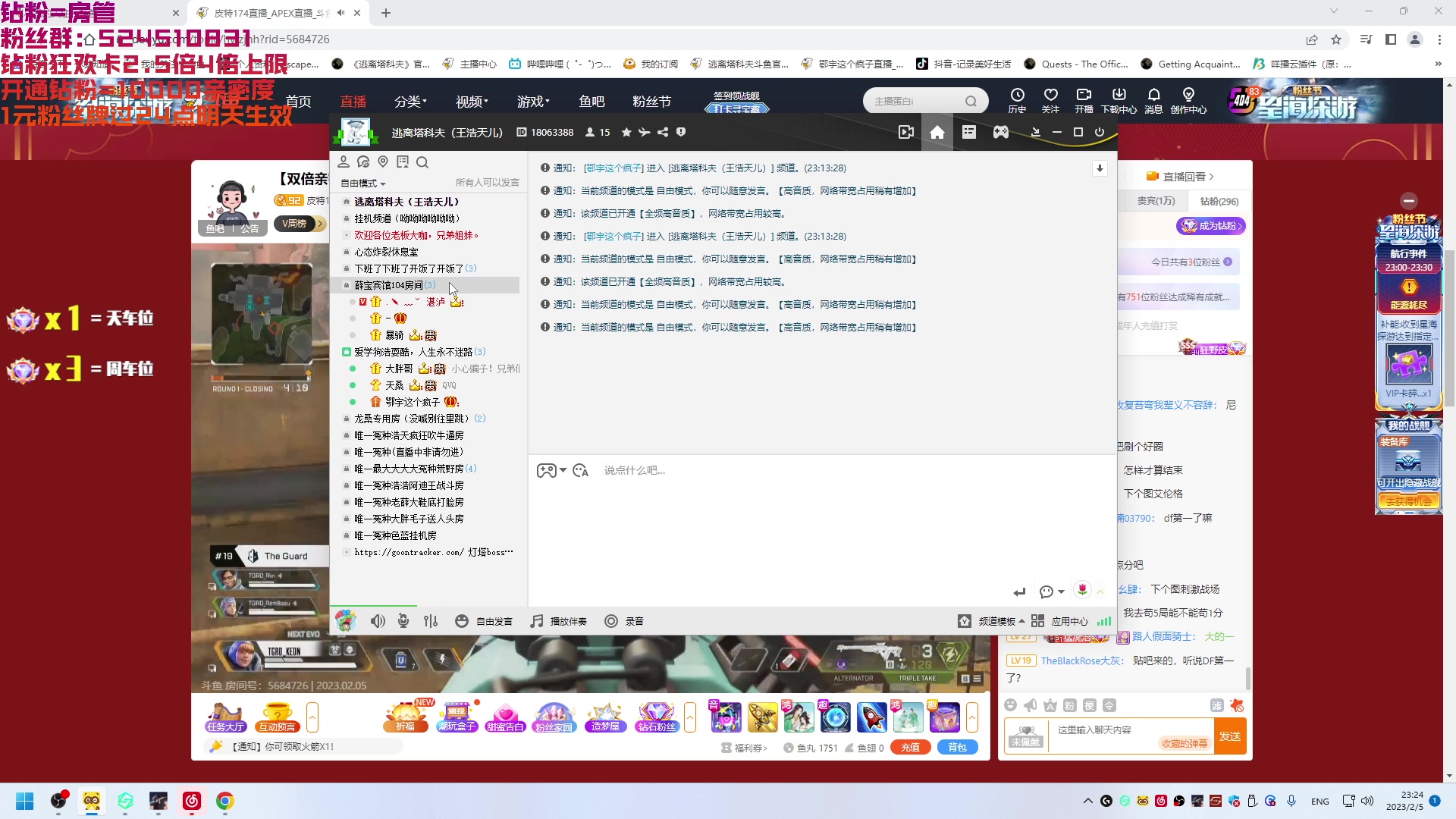Open the game emoji dropdown in chat input
1456x819 pixels.
pos(552,471)
